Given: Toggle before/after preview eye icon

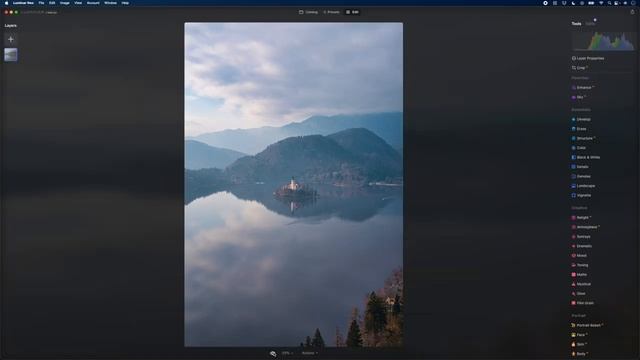Looking at the screenshot, I should (273, 353).
